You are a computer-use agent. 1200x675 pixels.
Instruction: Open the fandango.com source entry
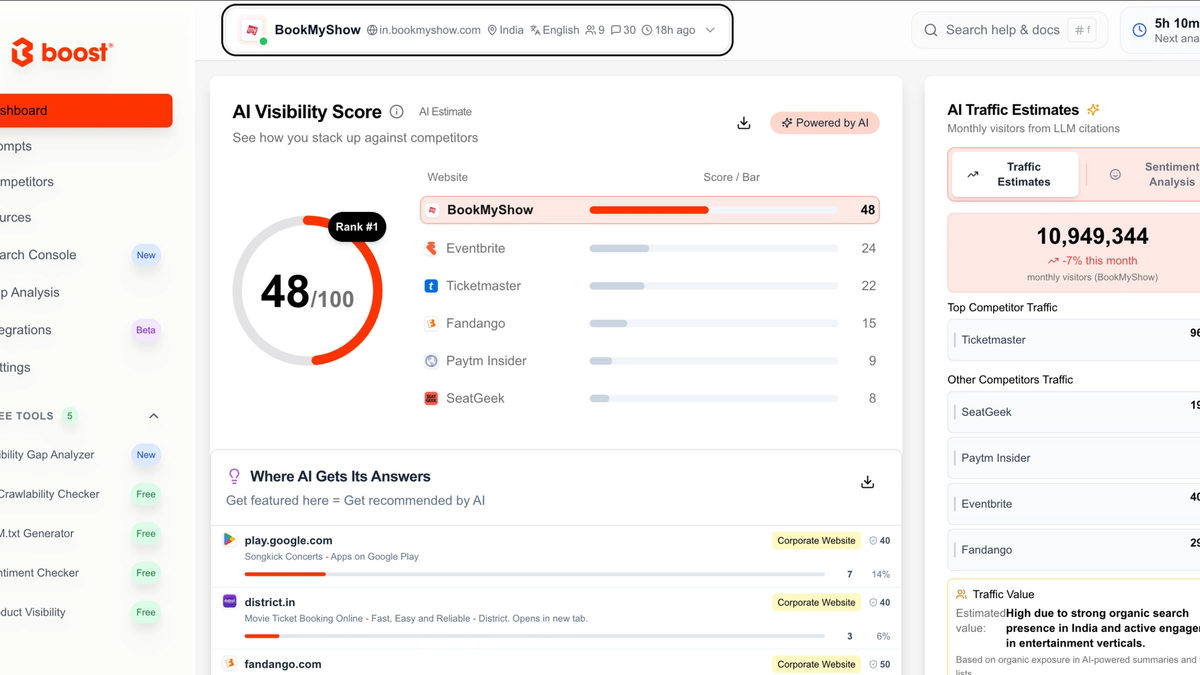click(556, 663)
